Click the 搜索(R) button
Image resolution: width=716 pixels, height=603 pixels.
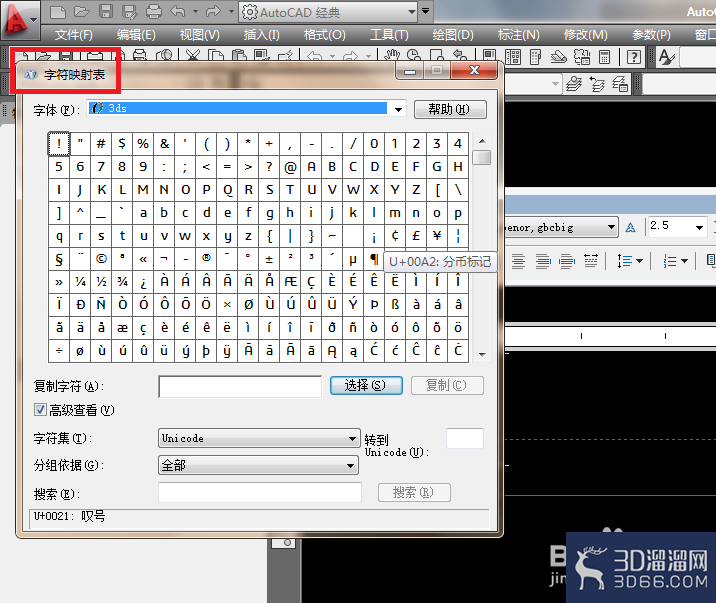coord(414,493)
